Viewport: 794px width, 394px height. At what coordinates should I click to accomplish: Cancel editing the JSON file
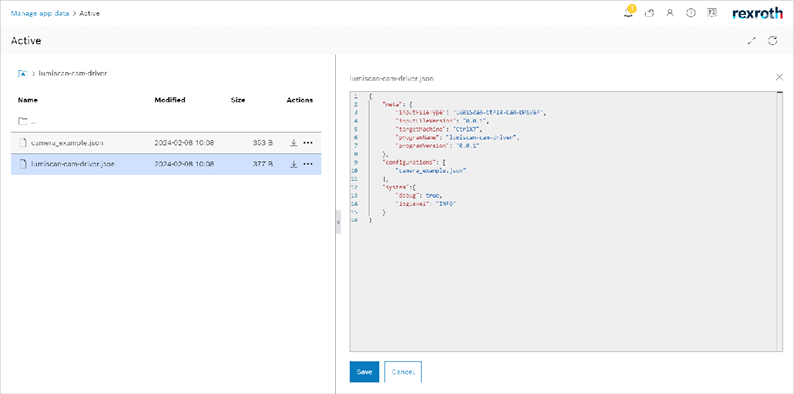coord(403,372)
